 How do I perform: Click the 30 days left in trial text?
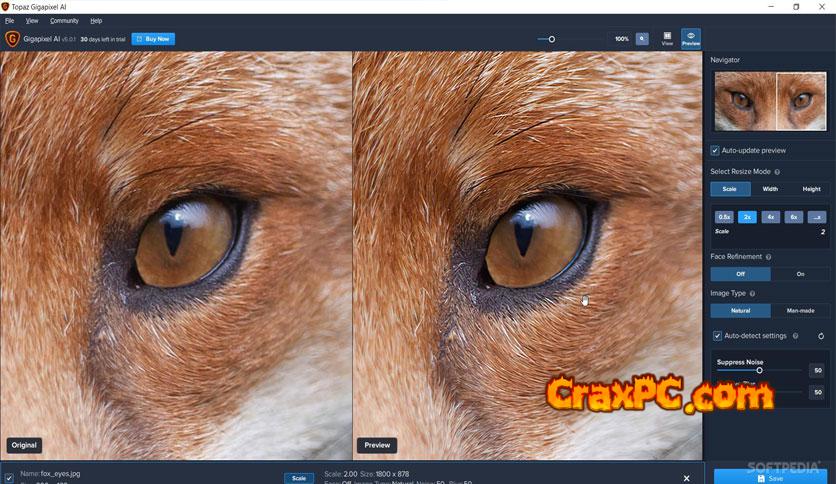(x=103, y=39)
